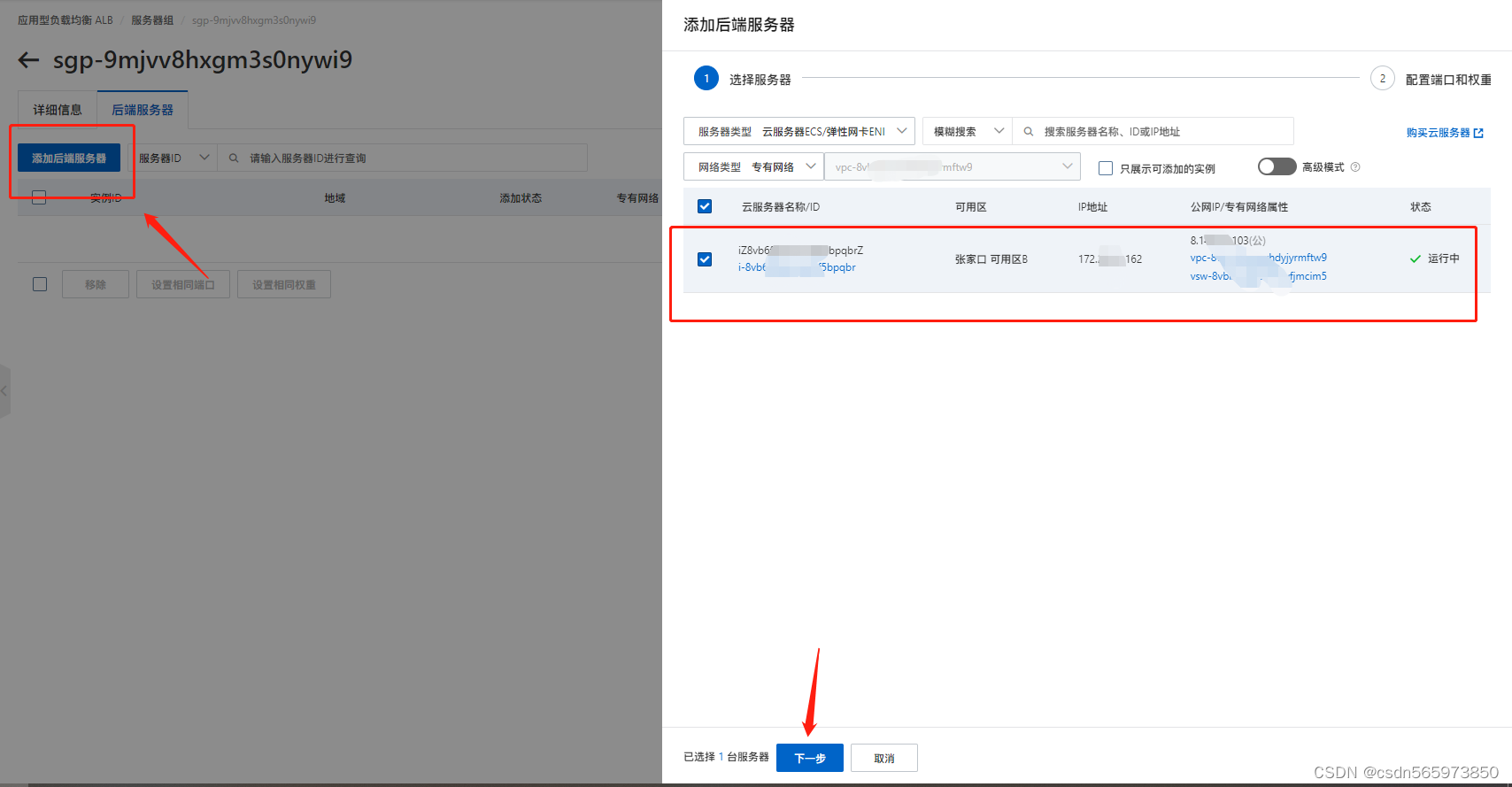The height and width of the screenshot is (787, 1512).
Task: Click the 选择服务器 step label
Action: click(760, 80)
